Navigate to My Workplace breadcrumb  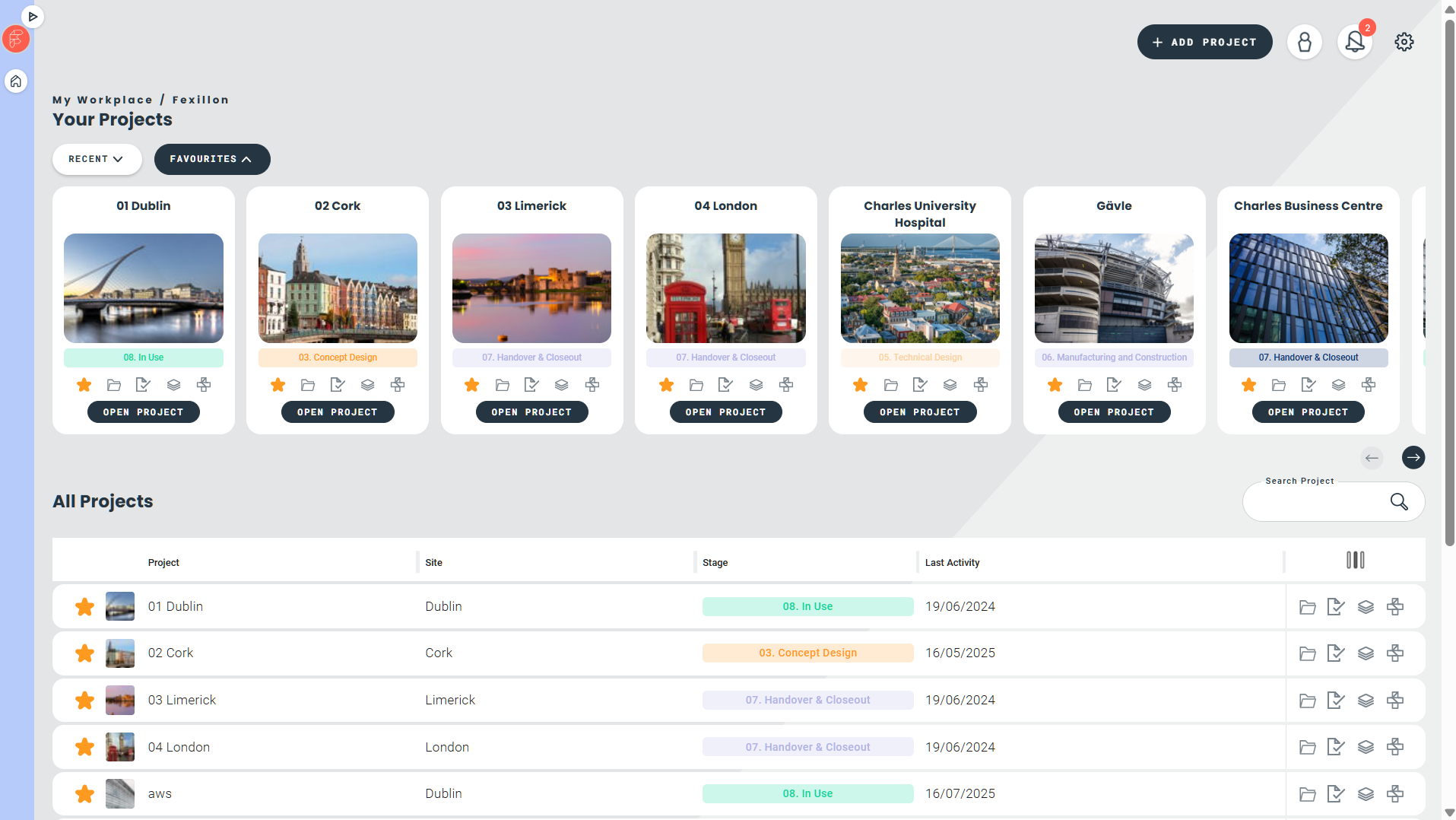point(103,100)
